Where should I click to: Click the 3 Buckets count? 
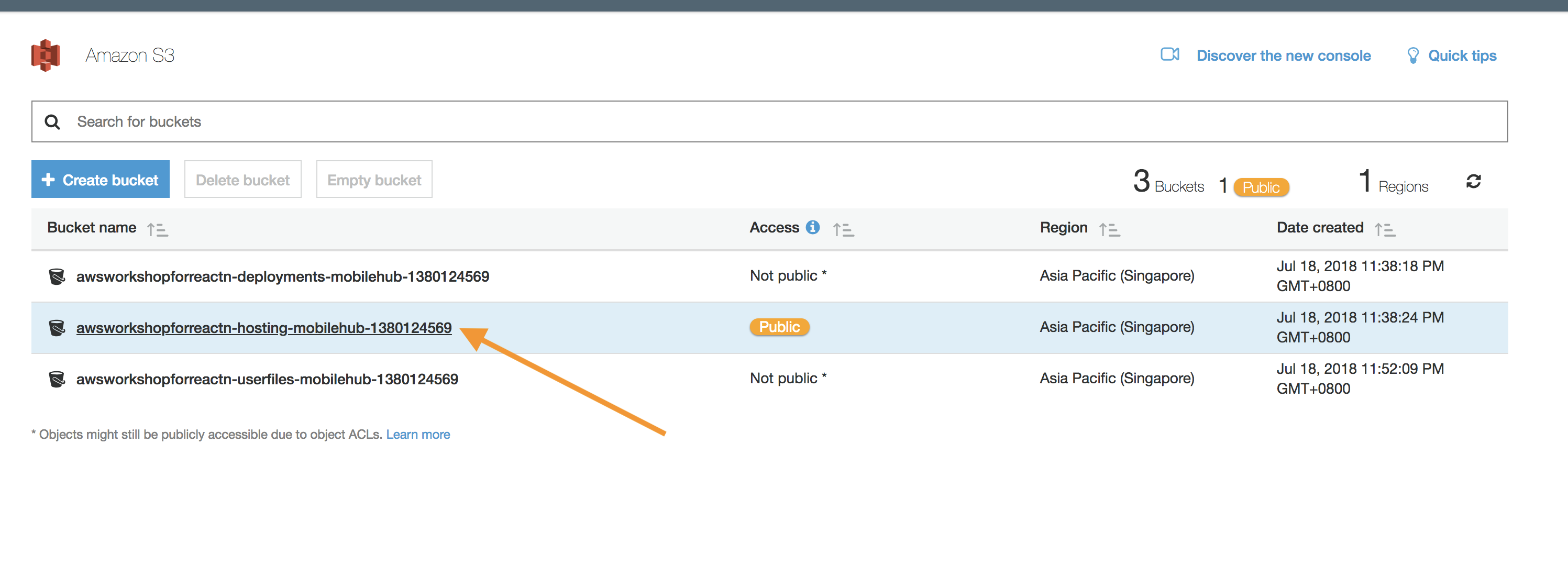pos(1168,182)
